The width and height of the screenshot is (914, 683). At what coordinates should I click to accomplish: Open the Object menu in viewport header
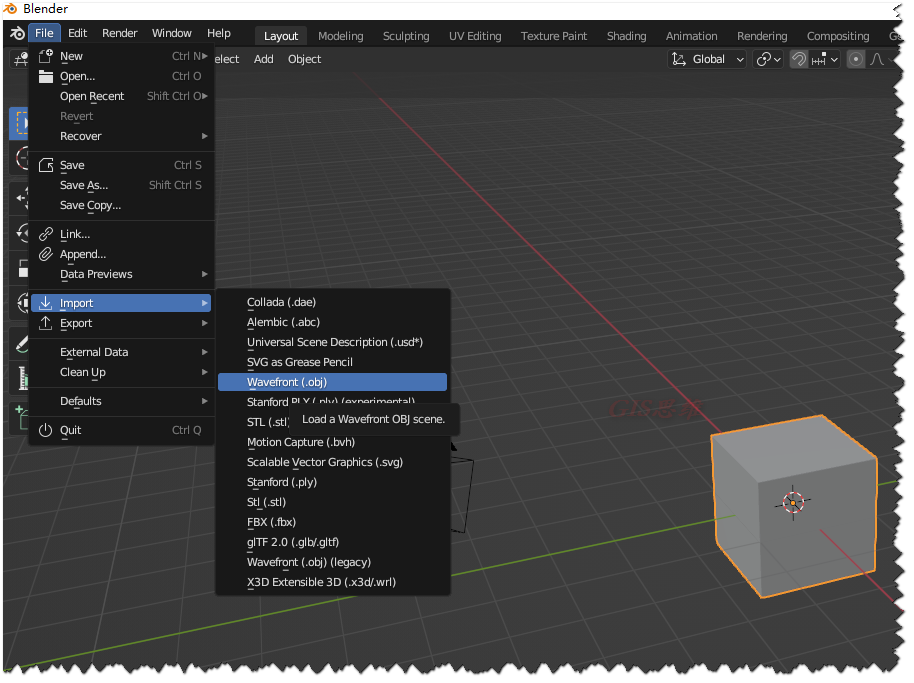point(304,59)
